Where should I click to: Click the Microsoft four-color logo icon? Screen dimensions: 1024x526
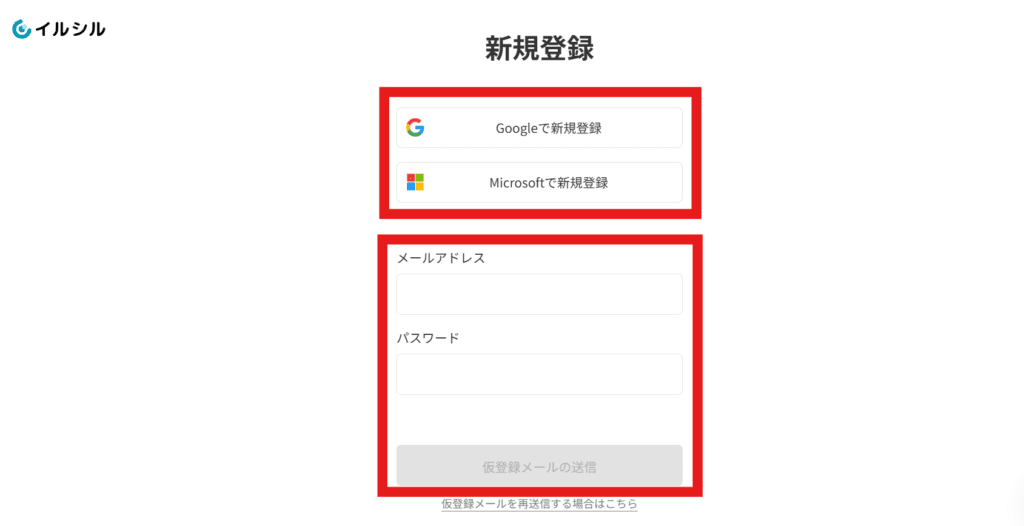pyautogui.click(x=415, y=182)
